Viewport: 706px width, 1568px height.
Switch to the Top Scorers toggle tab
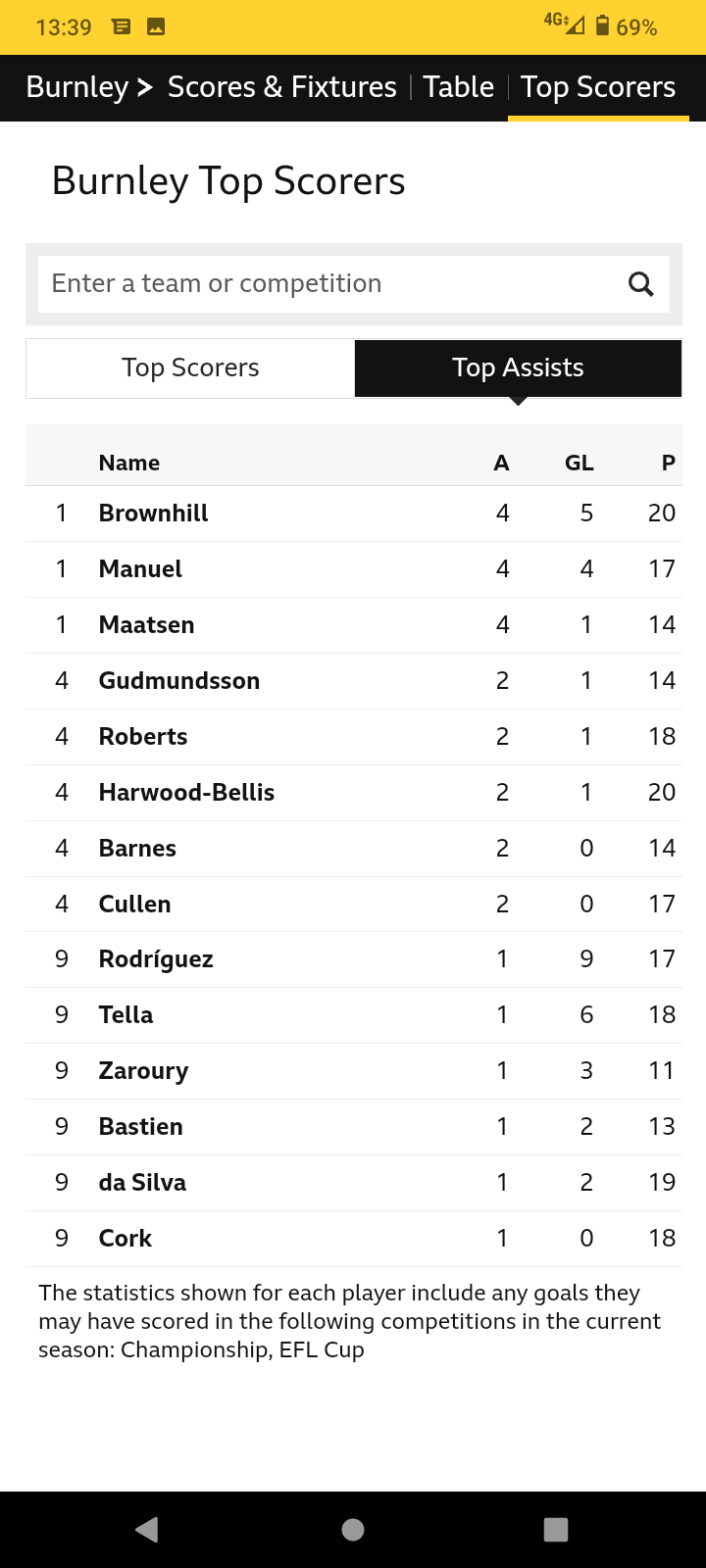point(190,368)
